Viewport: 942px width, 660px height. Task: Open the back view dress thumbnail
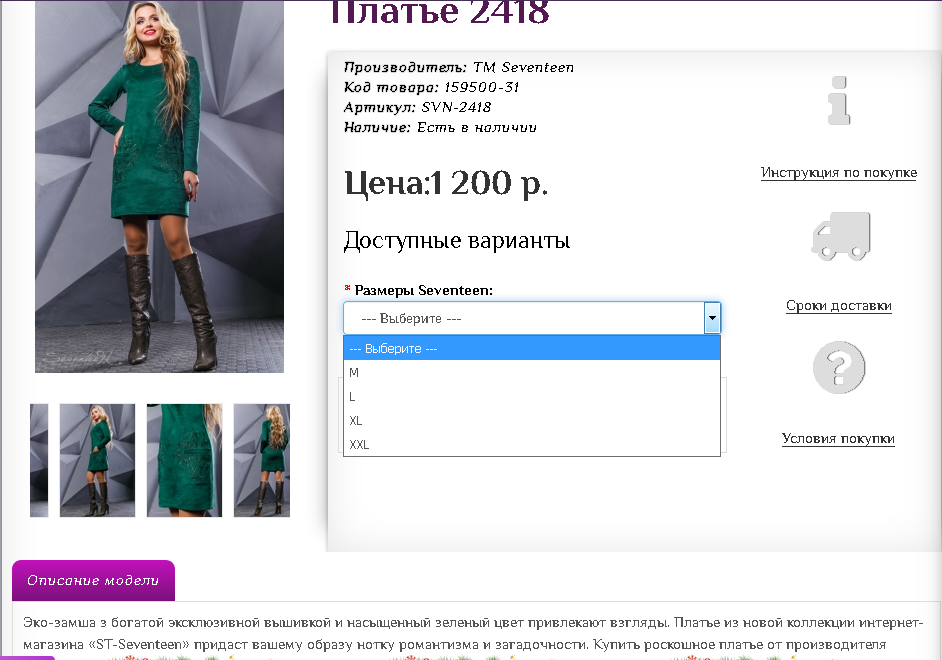262,460
